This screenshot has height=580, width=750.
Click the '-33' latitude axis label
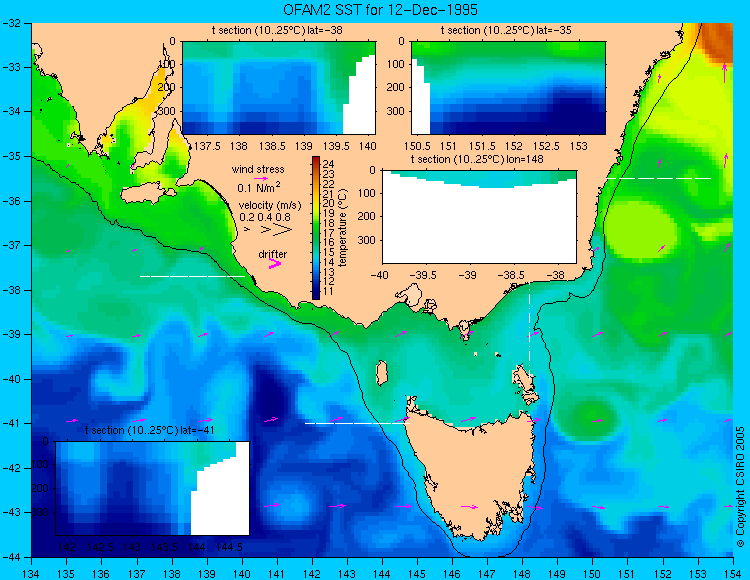(x=11, y=67)
